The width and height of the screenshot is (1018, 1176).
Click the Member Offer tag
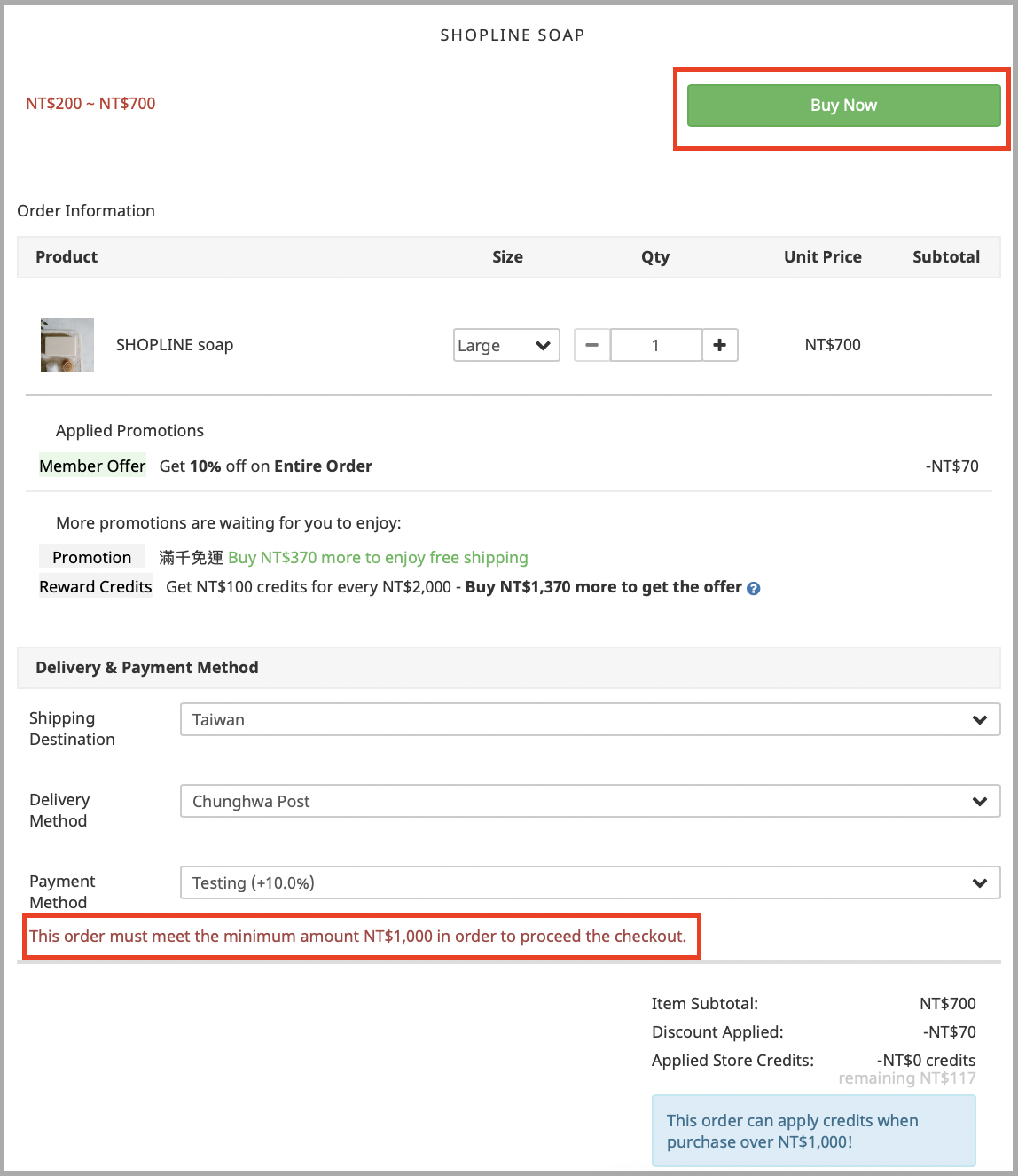[92, 466]
